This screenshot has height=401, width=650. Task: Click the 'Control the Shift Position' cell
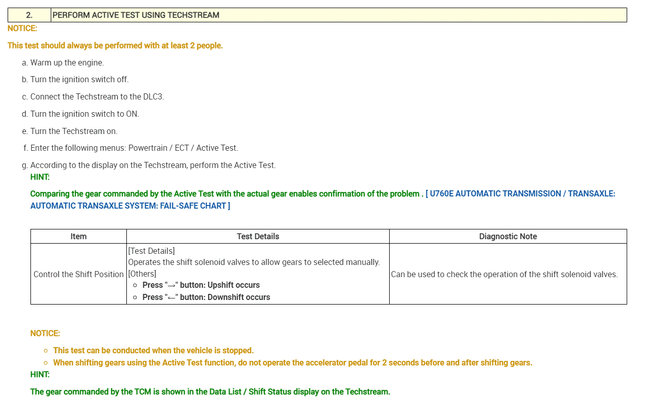[79, 273]
